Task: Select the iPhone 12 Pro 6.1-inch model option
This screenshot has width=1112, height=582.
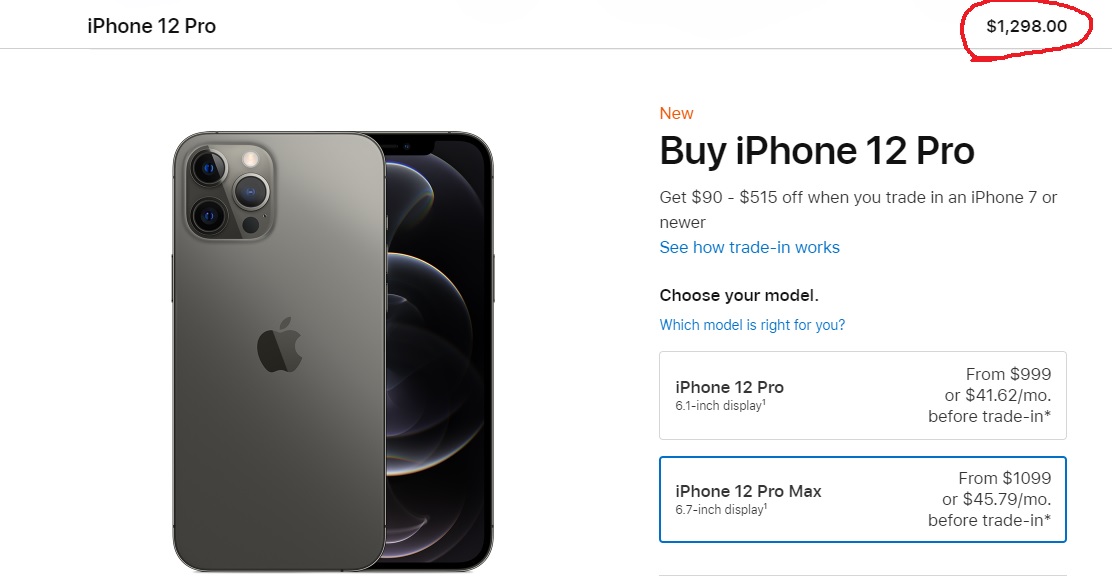Action: click(x=862, y=395)
